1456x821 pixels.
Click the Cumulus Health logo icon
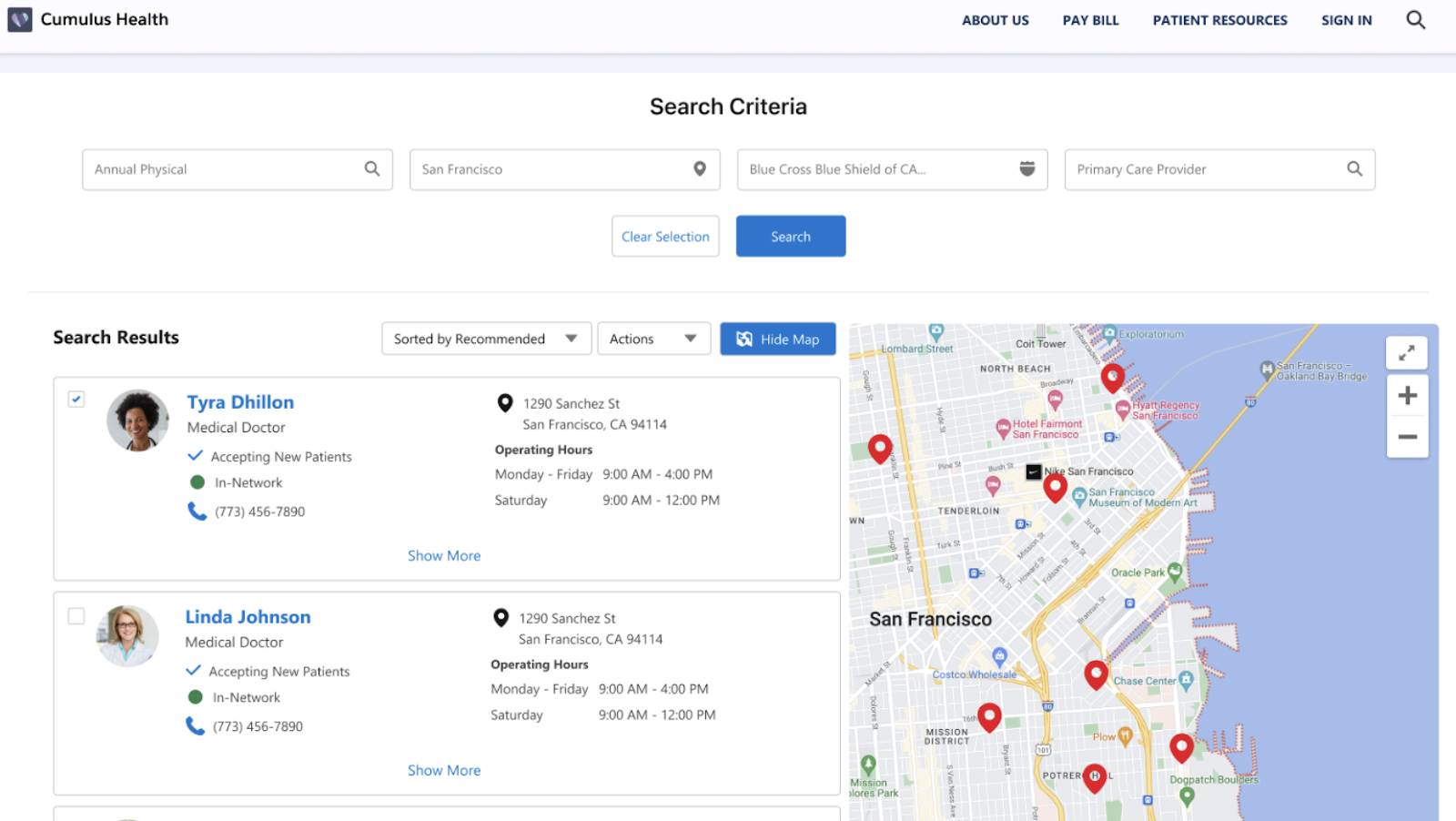click(x=18, y=19)
